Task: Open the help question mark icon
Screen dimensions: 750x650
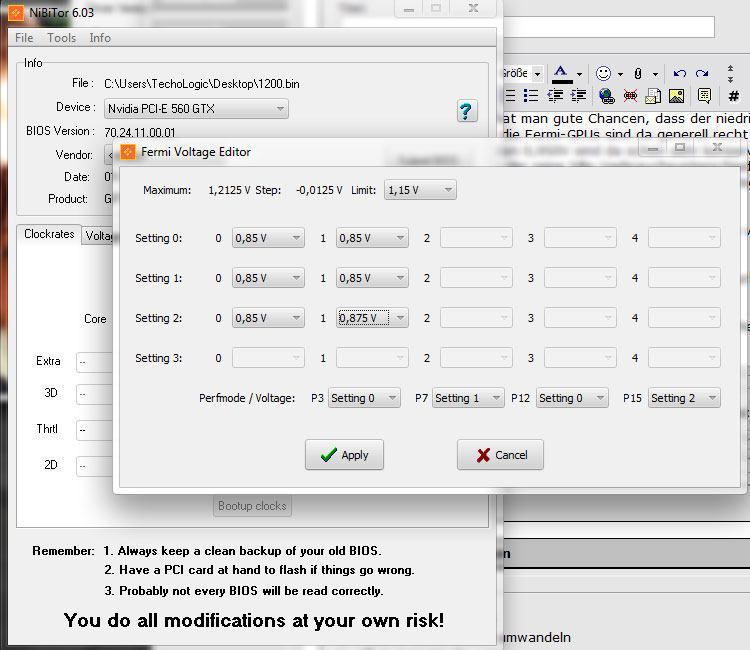Action: tap(467, 111)
